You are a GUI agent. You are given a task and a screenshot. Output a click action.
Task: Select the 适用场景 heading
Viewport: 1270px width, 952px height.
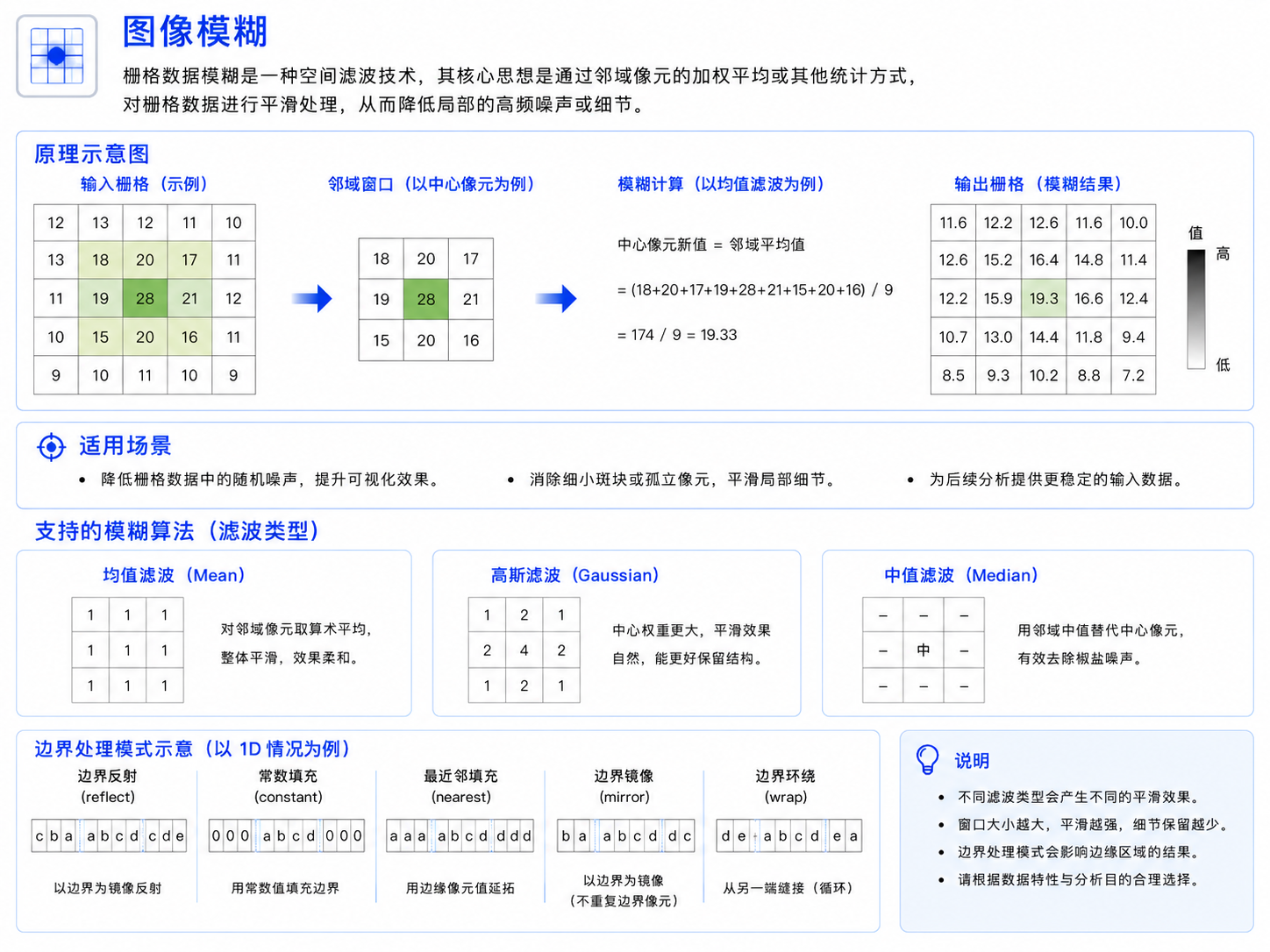(125, 446)
